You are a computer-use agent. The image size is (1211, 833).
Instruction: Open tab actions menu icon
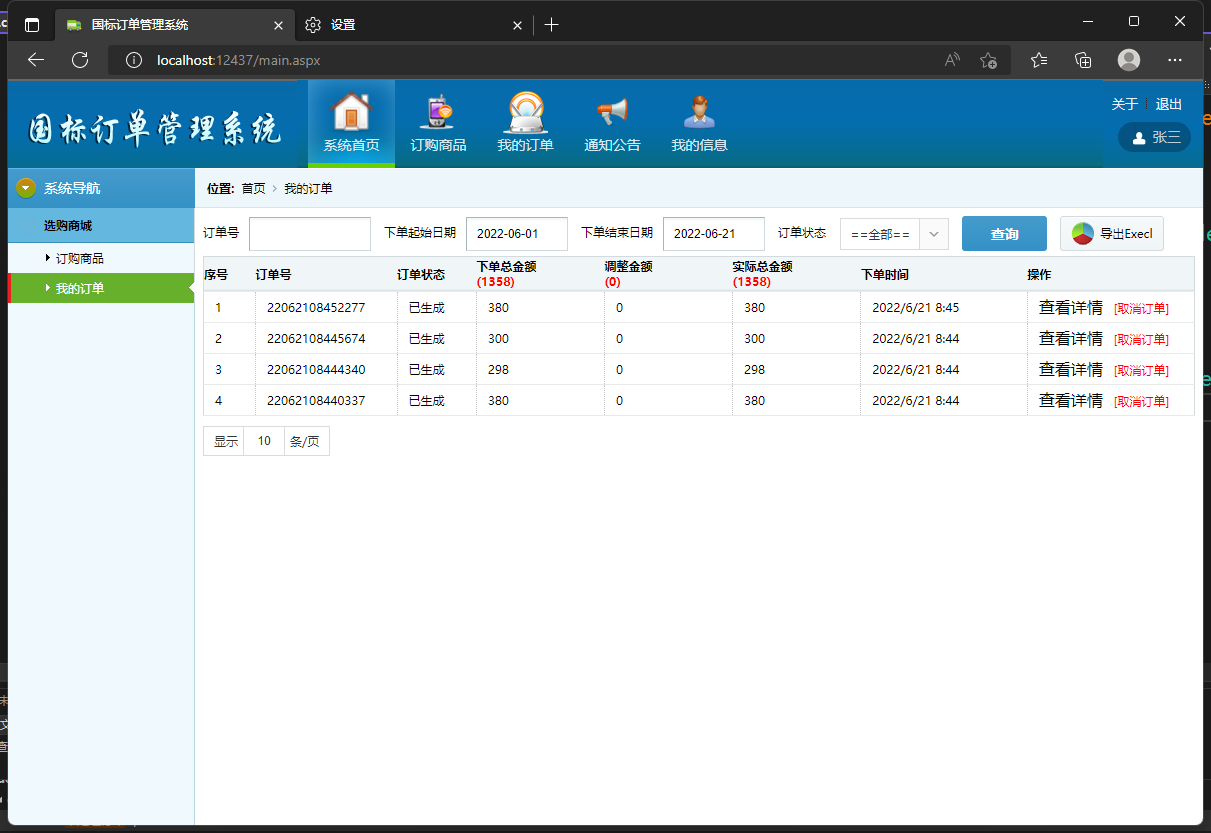(x=32, y=24)
